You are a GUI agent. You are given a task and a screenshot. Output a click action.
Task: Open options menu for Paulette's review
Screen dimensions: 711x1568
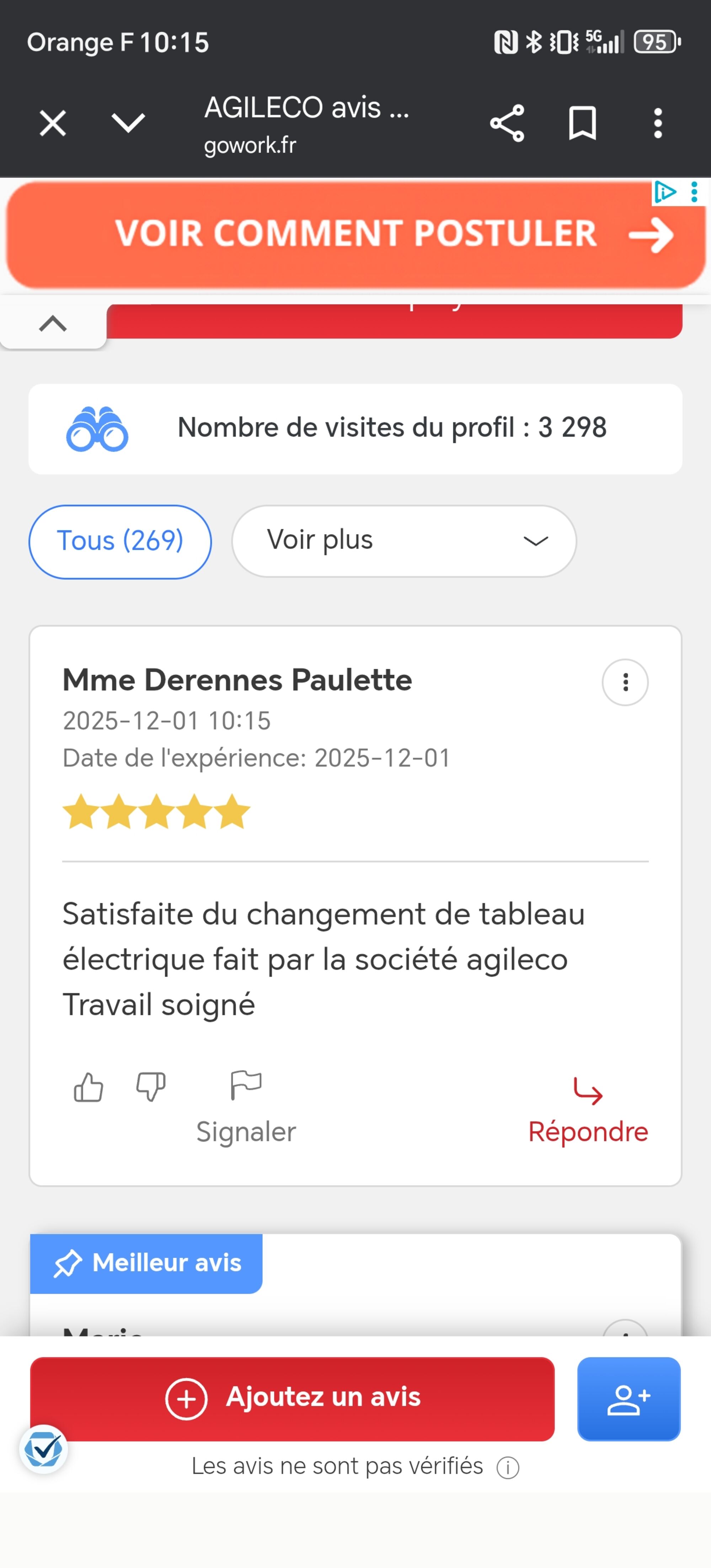[x=625, y=682]
